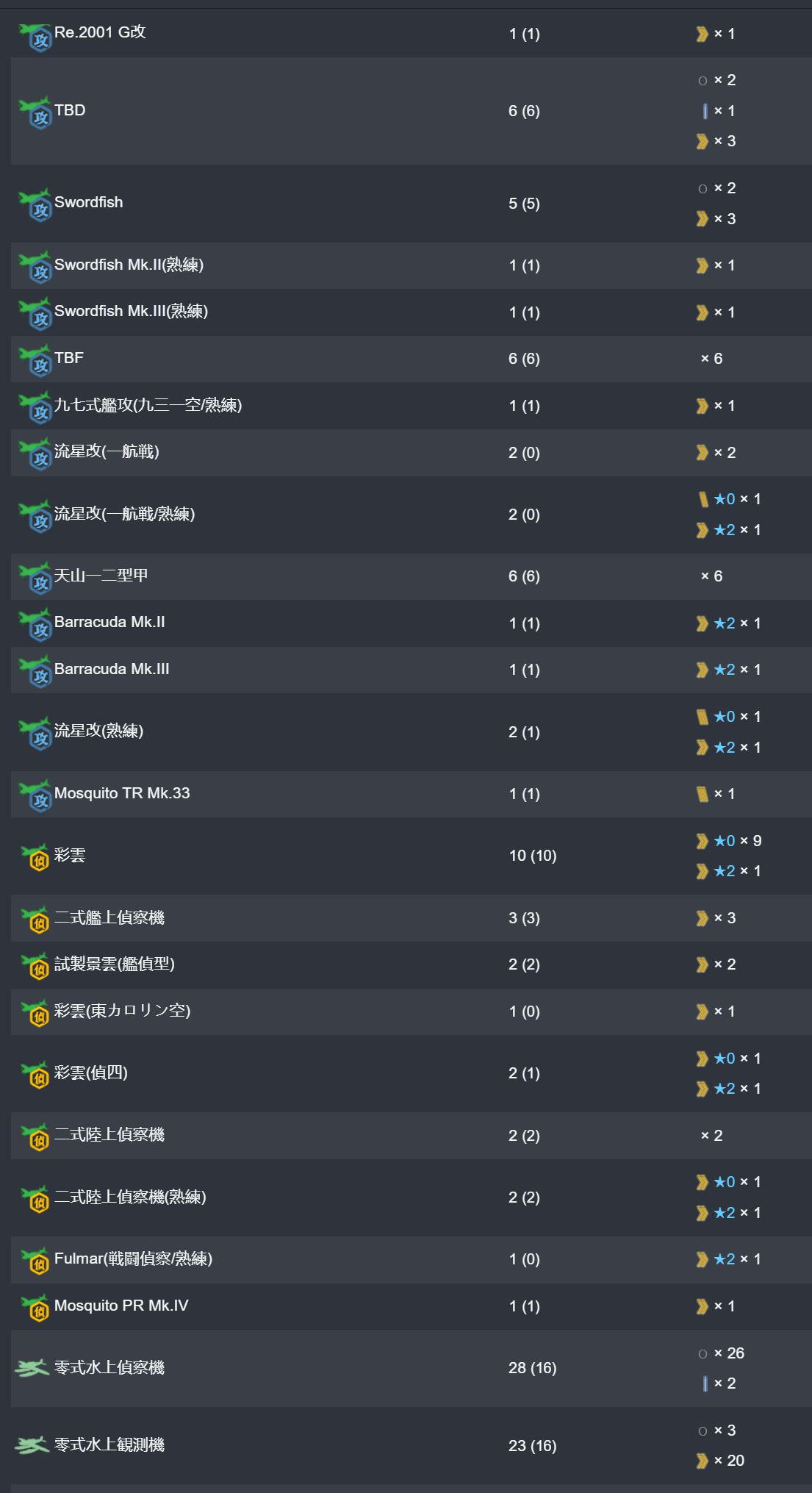This screenshot has width=812, height=1493.
Task: Click the gold chevron proficiency icon for Re.2001 G改
Action: (703, 34)
